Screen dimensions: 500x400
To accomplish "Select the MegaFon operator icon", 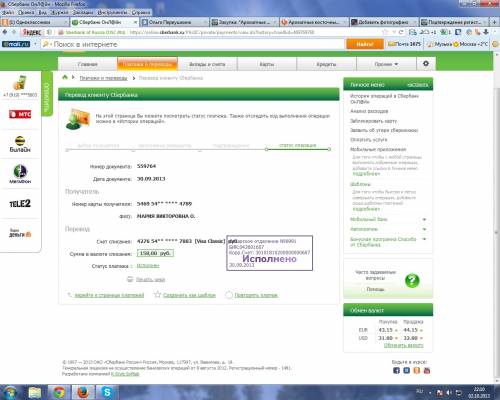I will click(x=20, y=174).
